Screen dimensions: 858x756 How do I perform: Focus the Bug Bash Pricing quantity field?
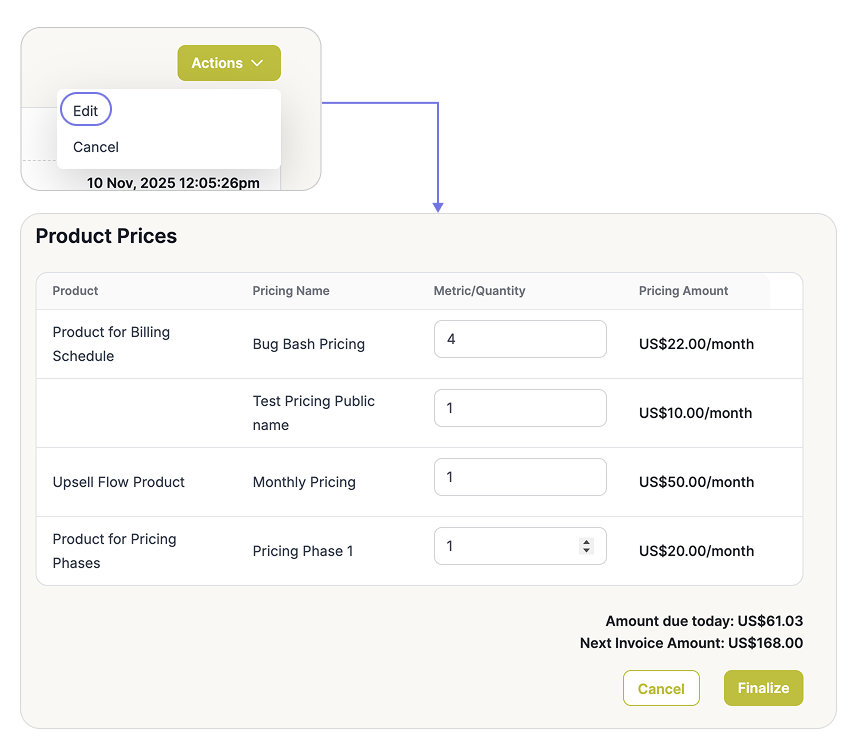click(520, 339)
